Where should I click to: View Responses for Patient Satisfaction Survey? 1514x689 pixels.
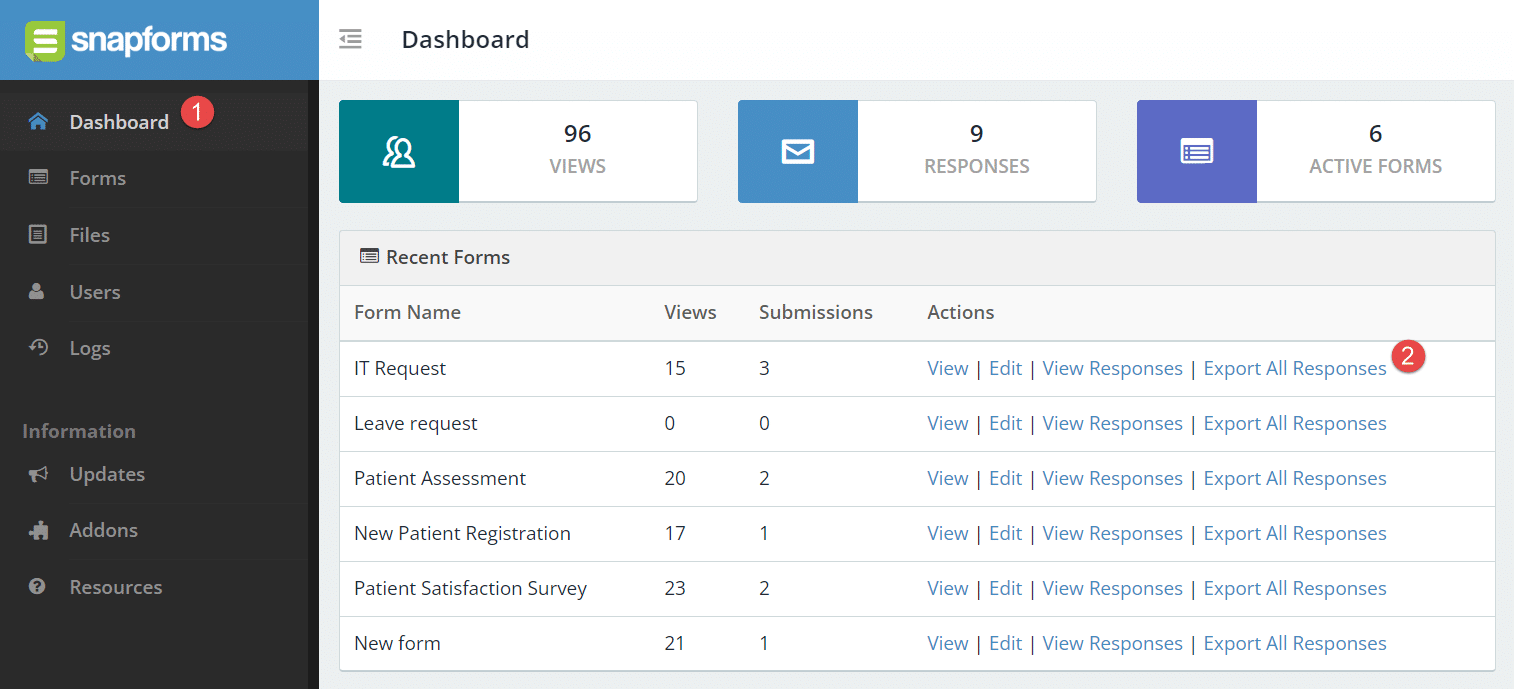[1112, 588]
